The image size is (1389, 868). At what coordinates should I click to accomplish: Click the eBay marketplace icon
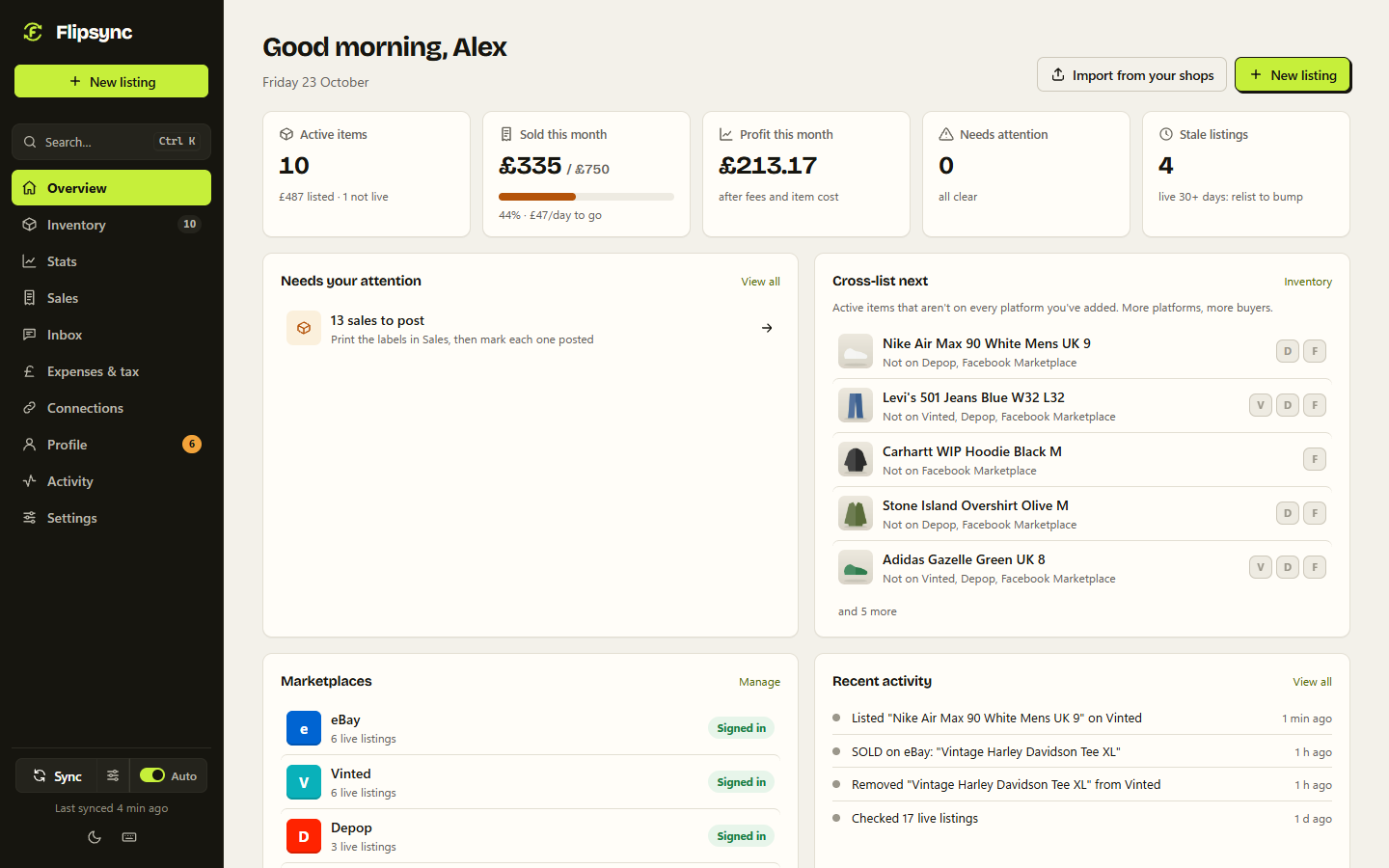304,728
